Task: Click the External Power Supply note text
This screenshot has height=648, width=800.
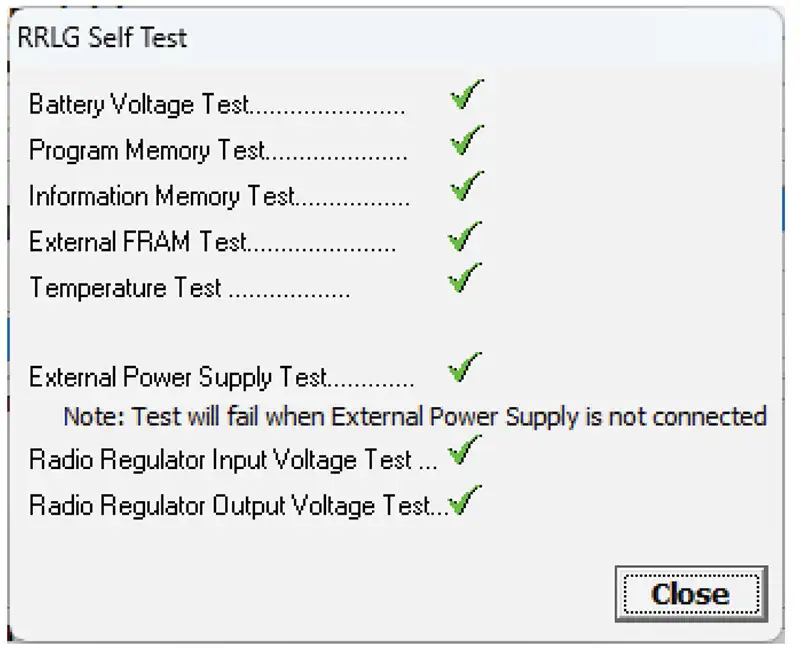Action: pyautogui.click(x=414, y=416)
